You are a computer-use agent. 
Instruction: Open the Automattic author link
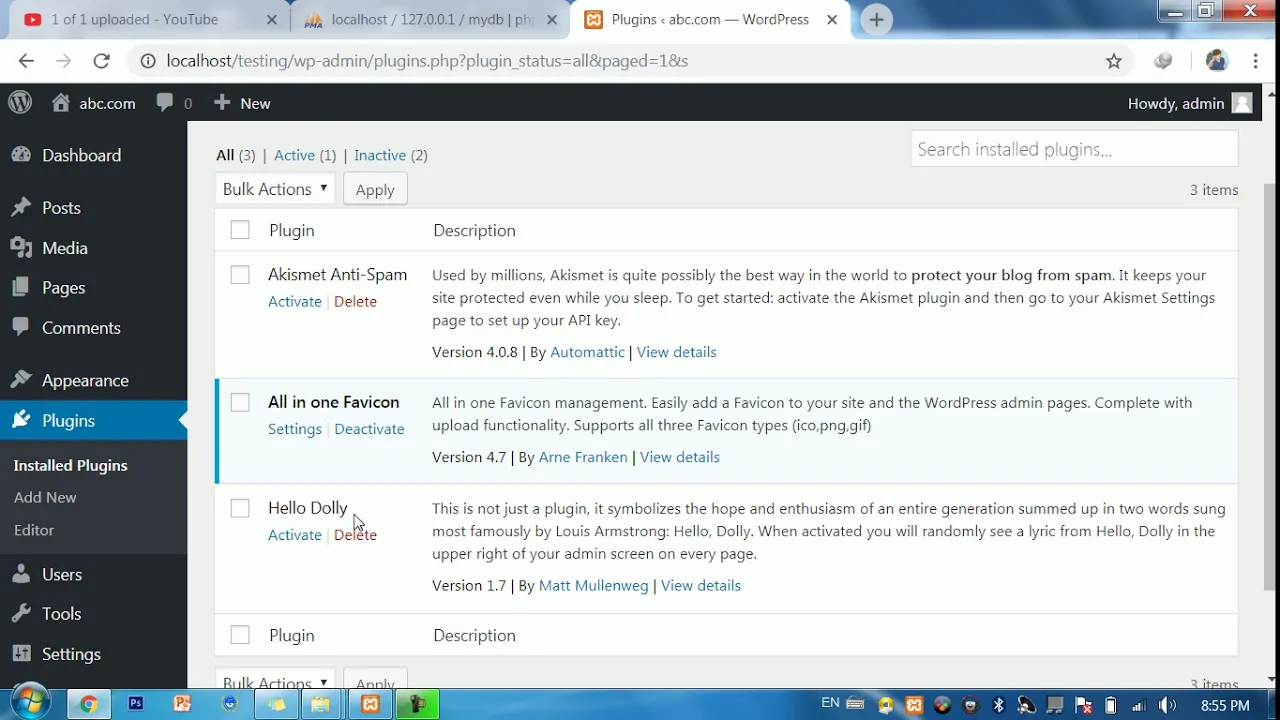click(x=587, y=352)
